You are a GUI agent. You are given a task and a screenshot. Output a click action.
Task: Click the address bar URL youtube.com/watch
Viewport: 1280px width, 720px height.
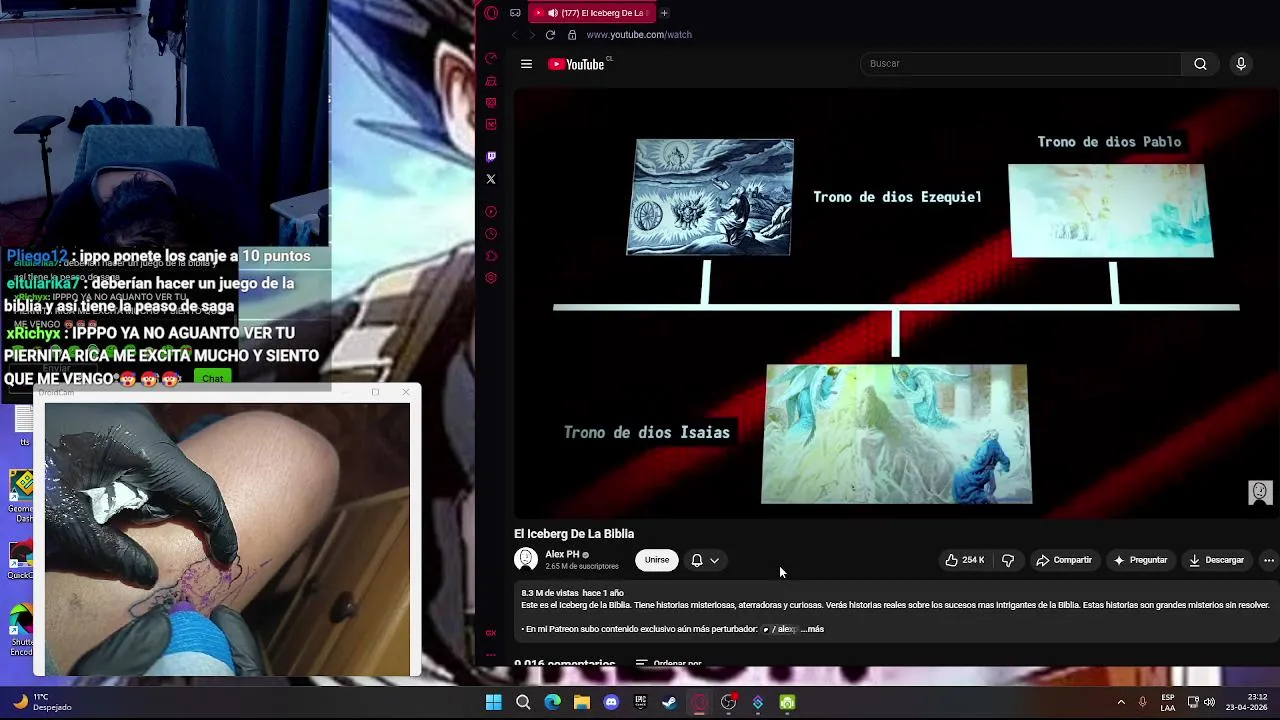pyautogui.click(x=639, y=35)
